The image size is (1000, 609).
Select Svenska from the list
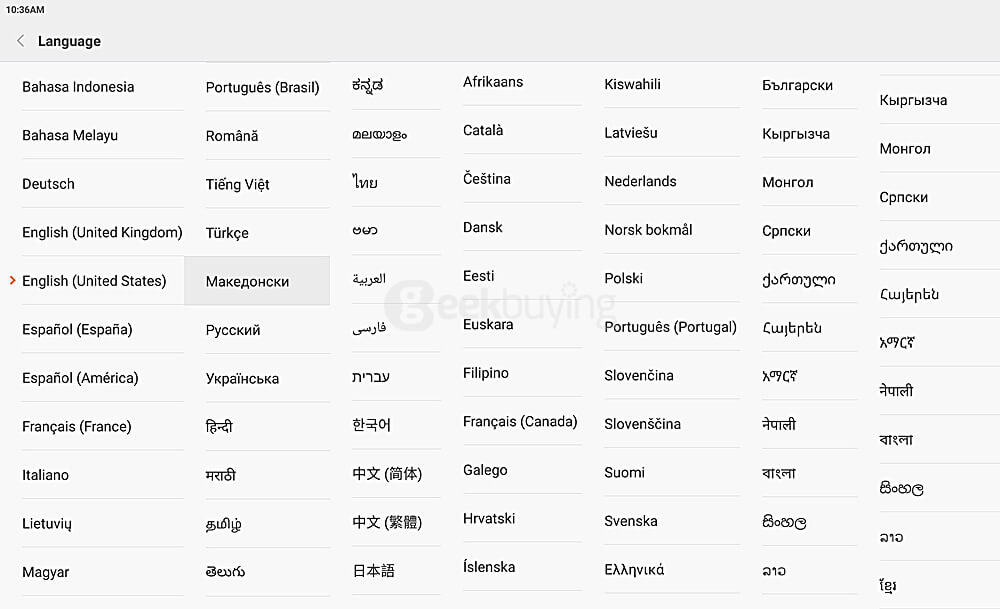tap(631, 521)
